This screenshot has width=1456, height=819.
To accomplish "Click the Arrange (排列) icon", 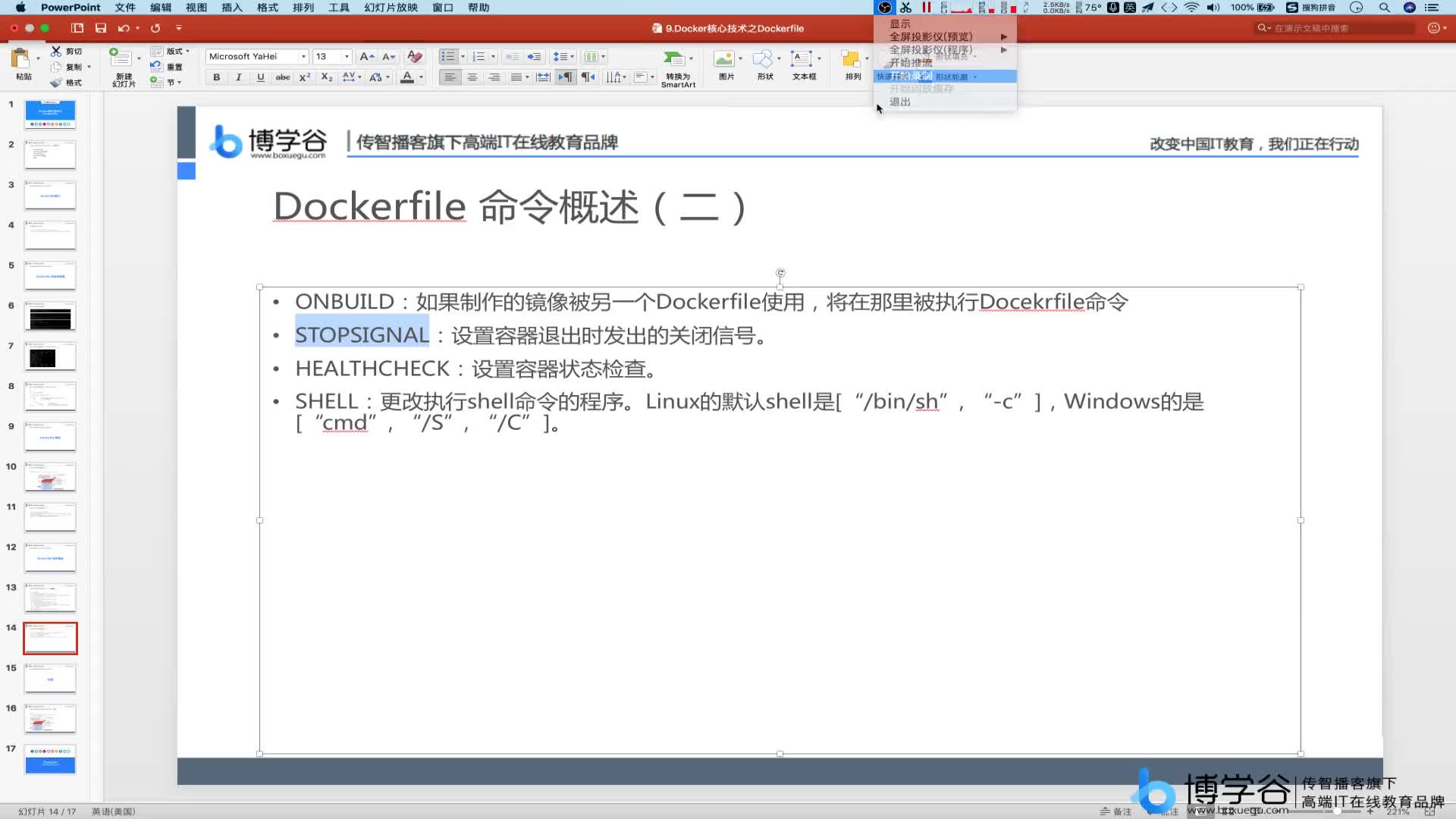I will click(x=851, y=58).
